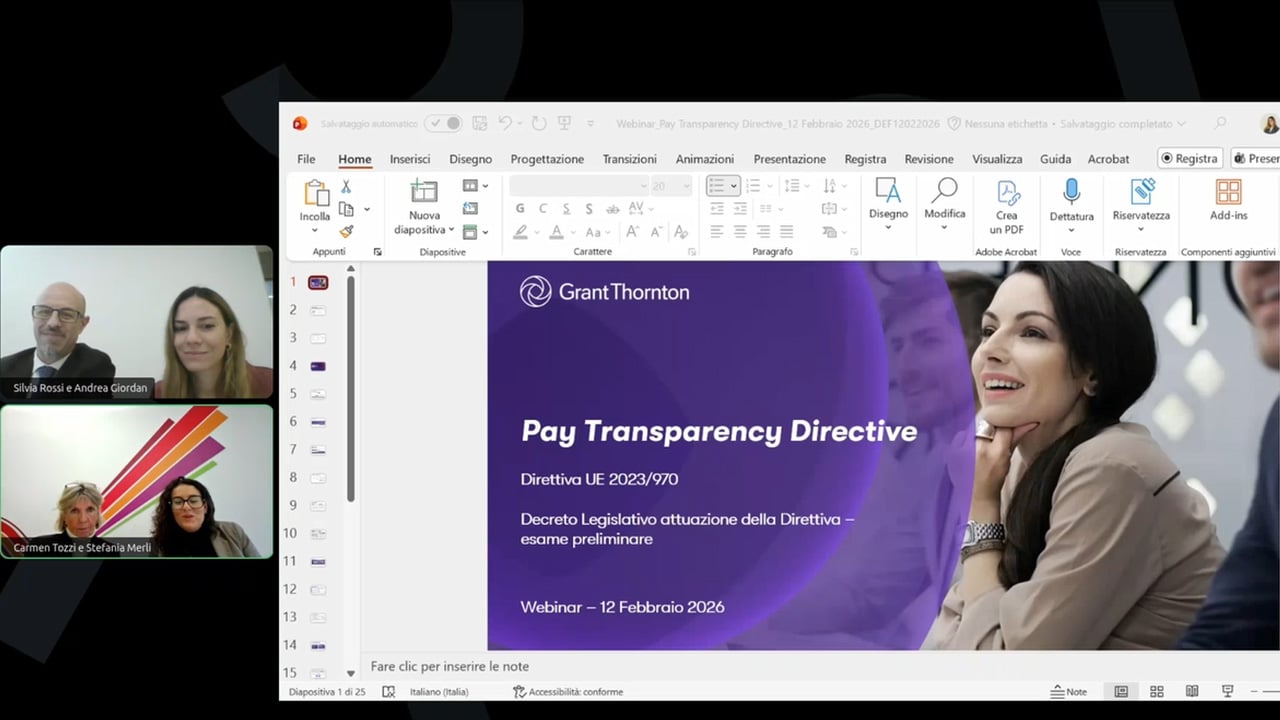Switch to the Animazioni ribbon tab
The image size is (1280, 720).
pyautogui.click(x=704, y=158)
